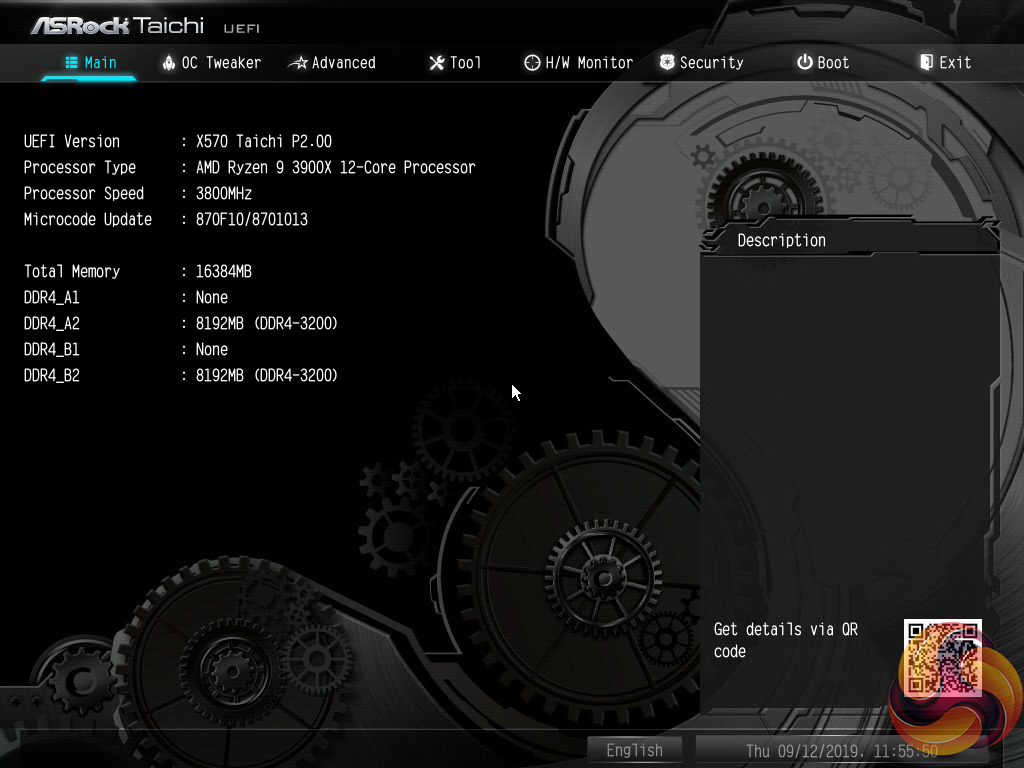Open the OC Tweaker tab
This screenshot has width=1024, height=768.
[x=212, y=63]
